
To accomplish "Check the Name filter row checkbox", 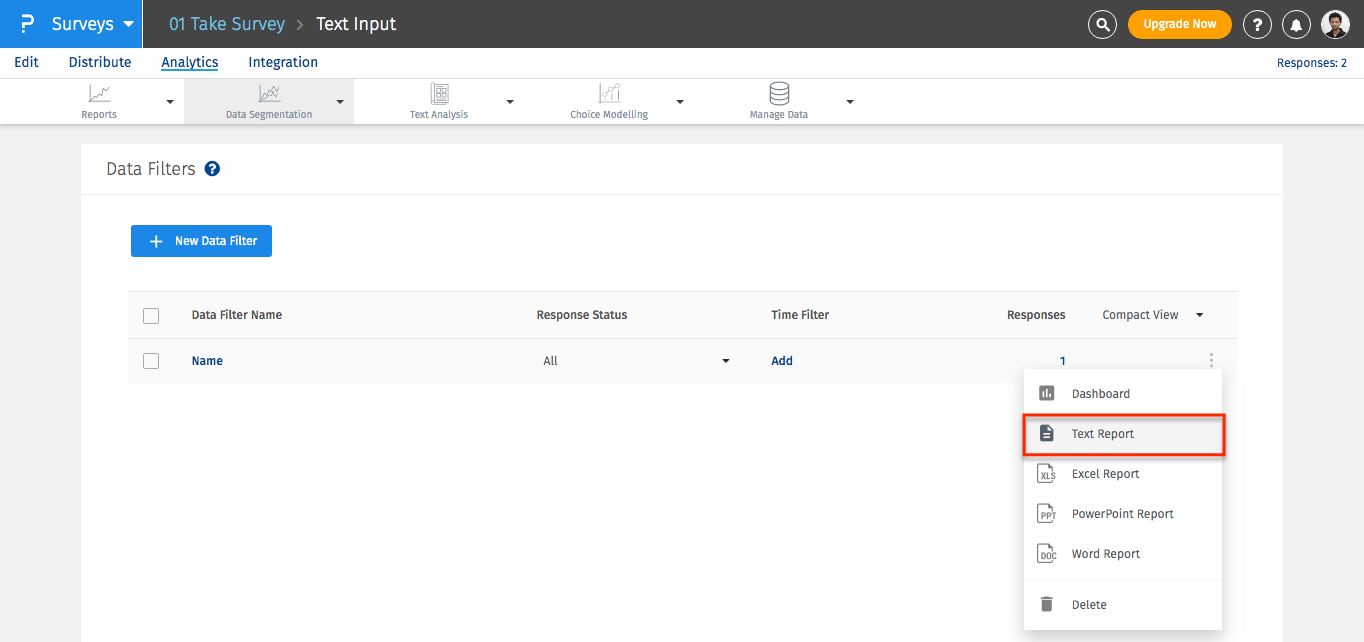I will [x=151, y=361].
